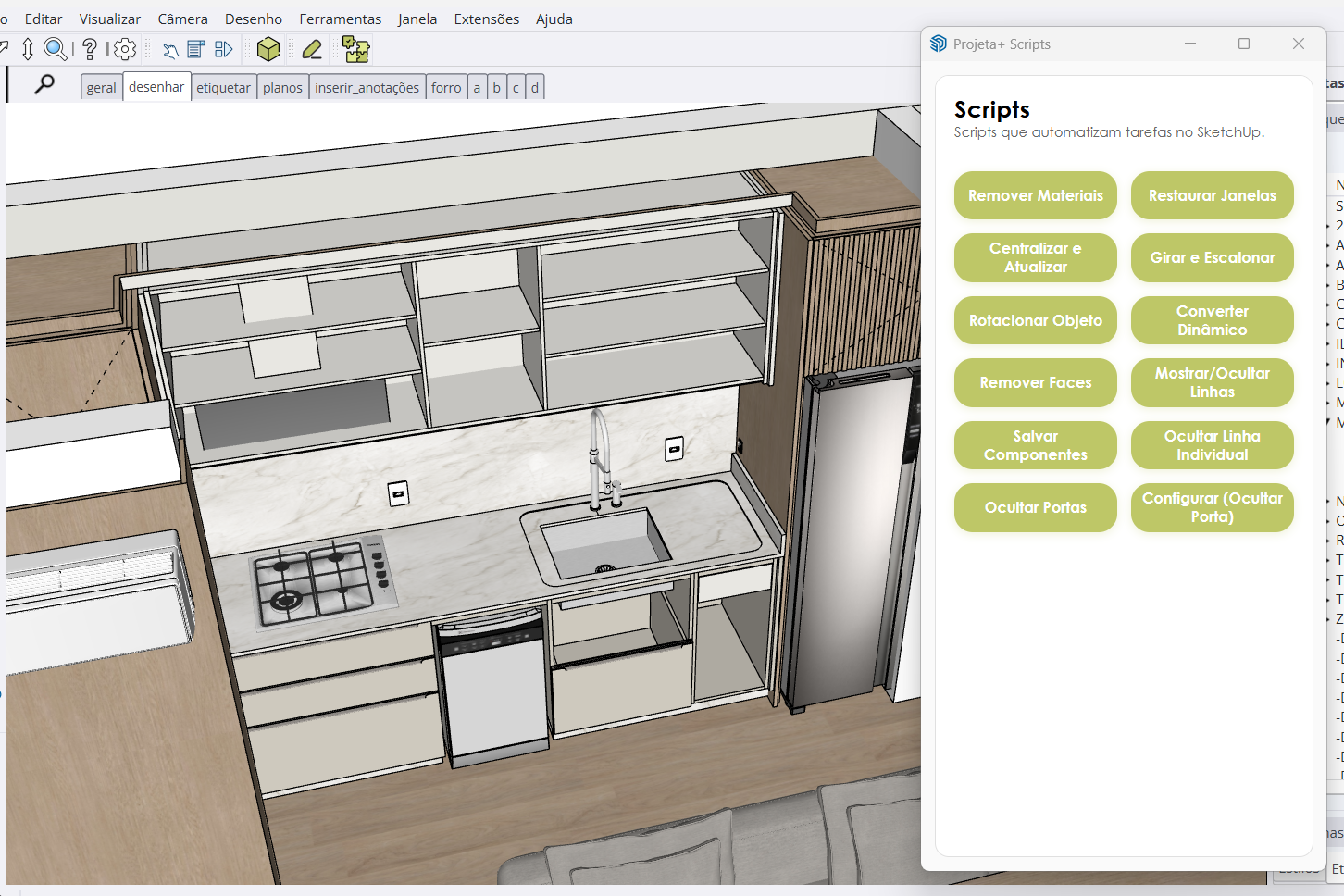Viewport: 1344px width, 896px height.
Task: Click the Converter Dinâmico button
Action: point(1212,320)
